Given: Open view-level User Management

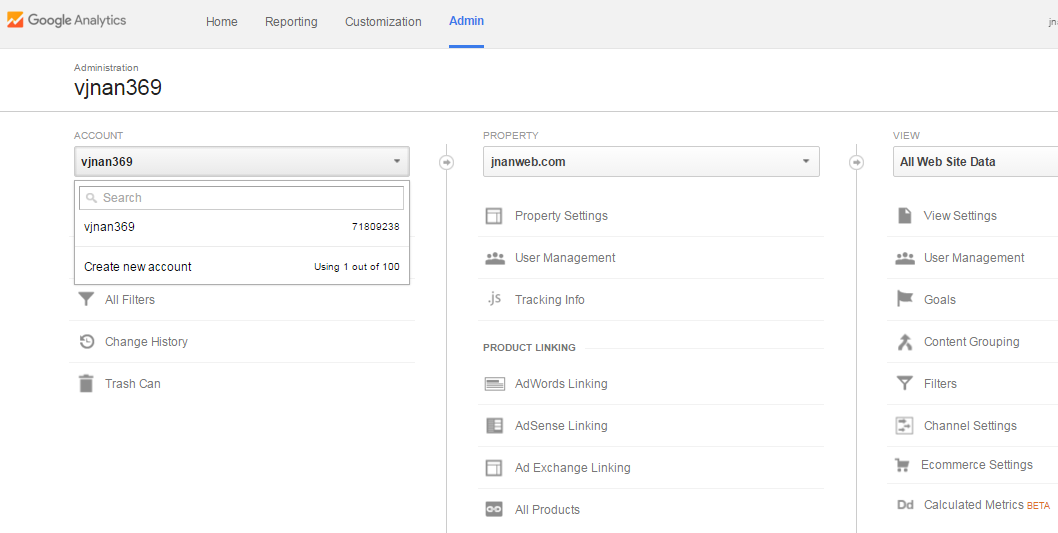Looking at the screenshot, I should (972, 258).
